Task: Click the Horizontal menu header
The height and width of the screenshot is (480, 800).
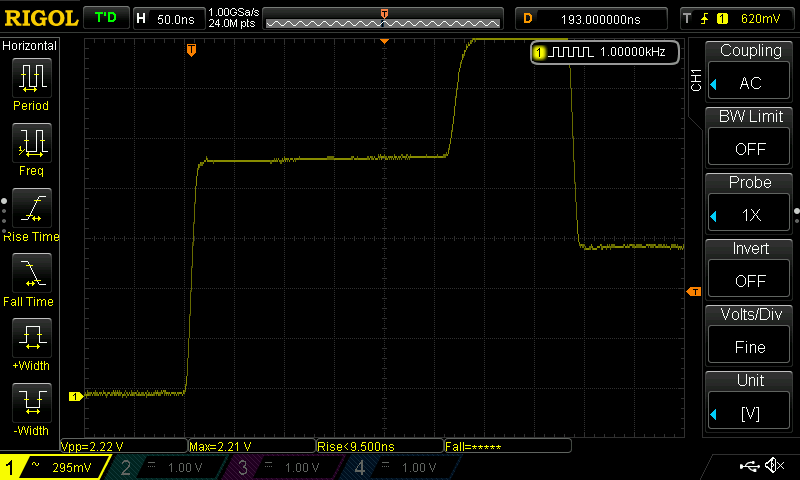Action: [30, 45]
